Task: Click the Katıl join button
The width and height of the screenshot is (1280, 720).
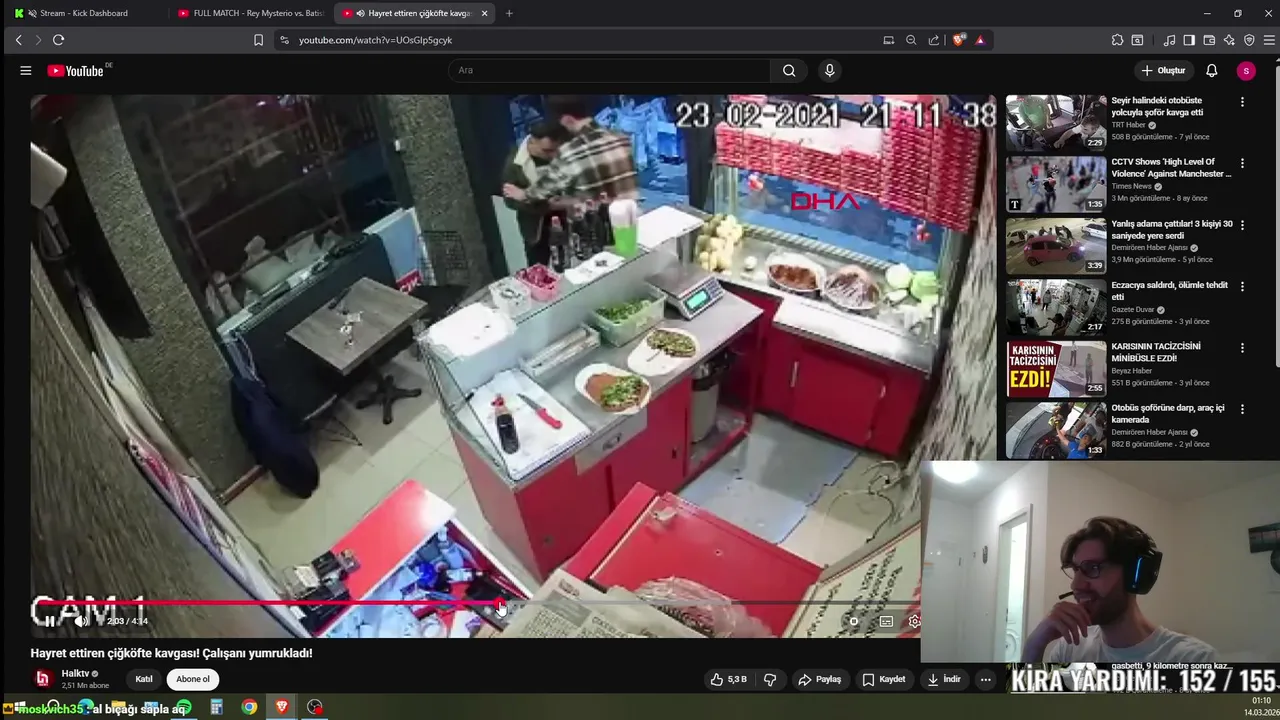Action: coord(144,679)
